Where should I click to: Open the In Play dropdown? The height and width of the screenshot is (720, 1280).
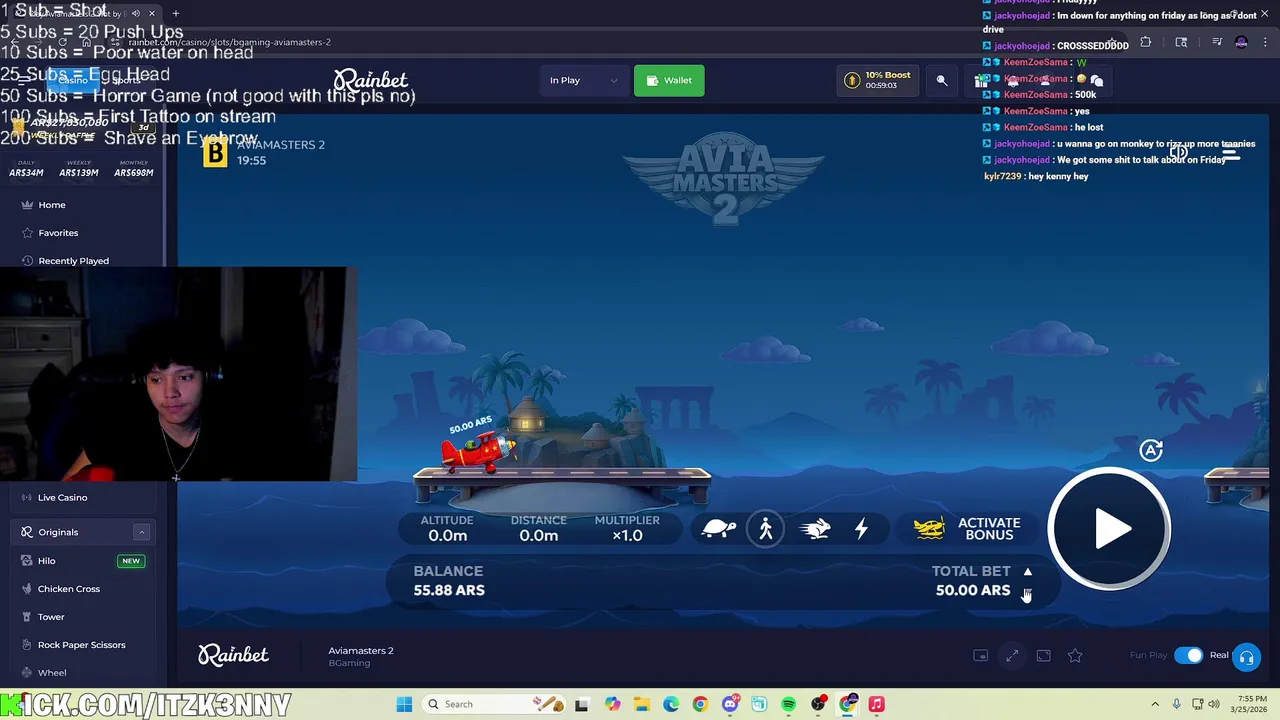pyautogui.click(x=583, y=80)
